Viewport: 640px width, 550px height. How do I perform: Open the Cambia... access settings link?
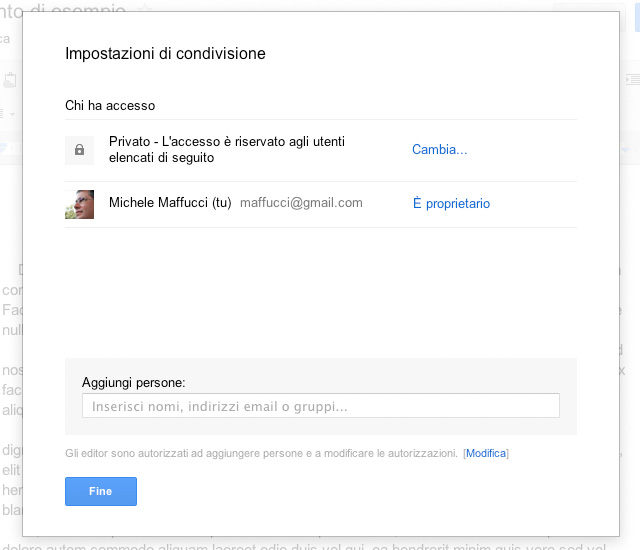pos(439,150)
